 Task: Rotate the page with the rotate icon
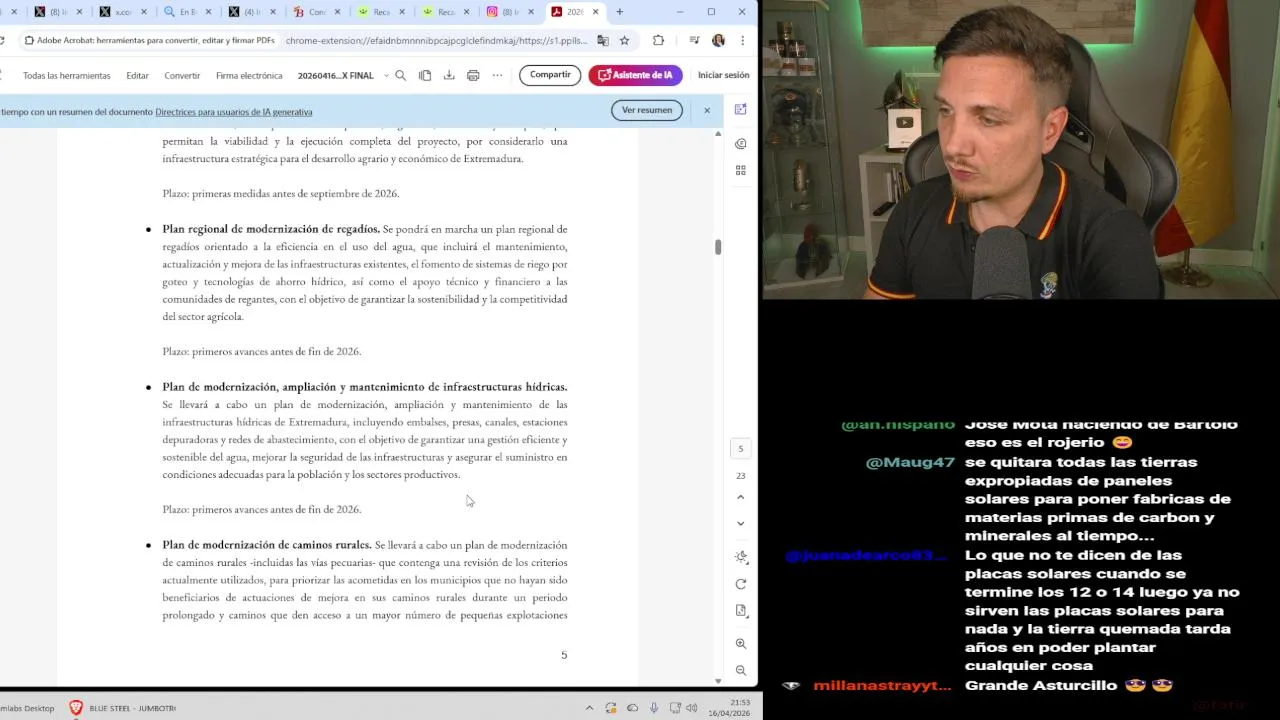(x=741, y=584)
